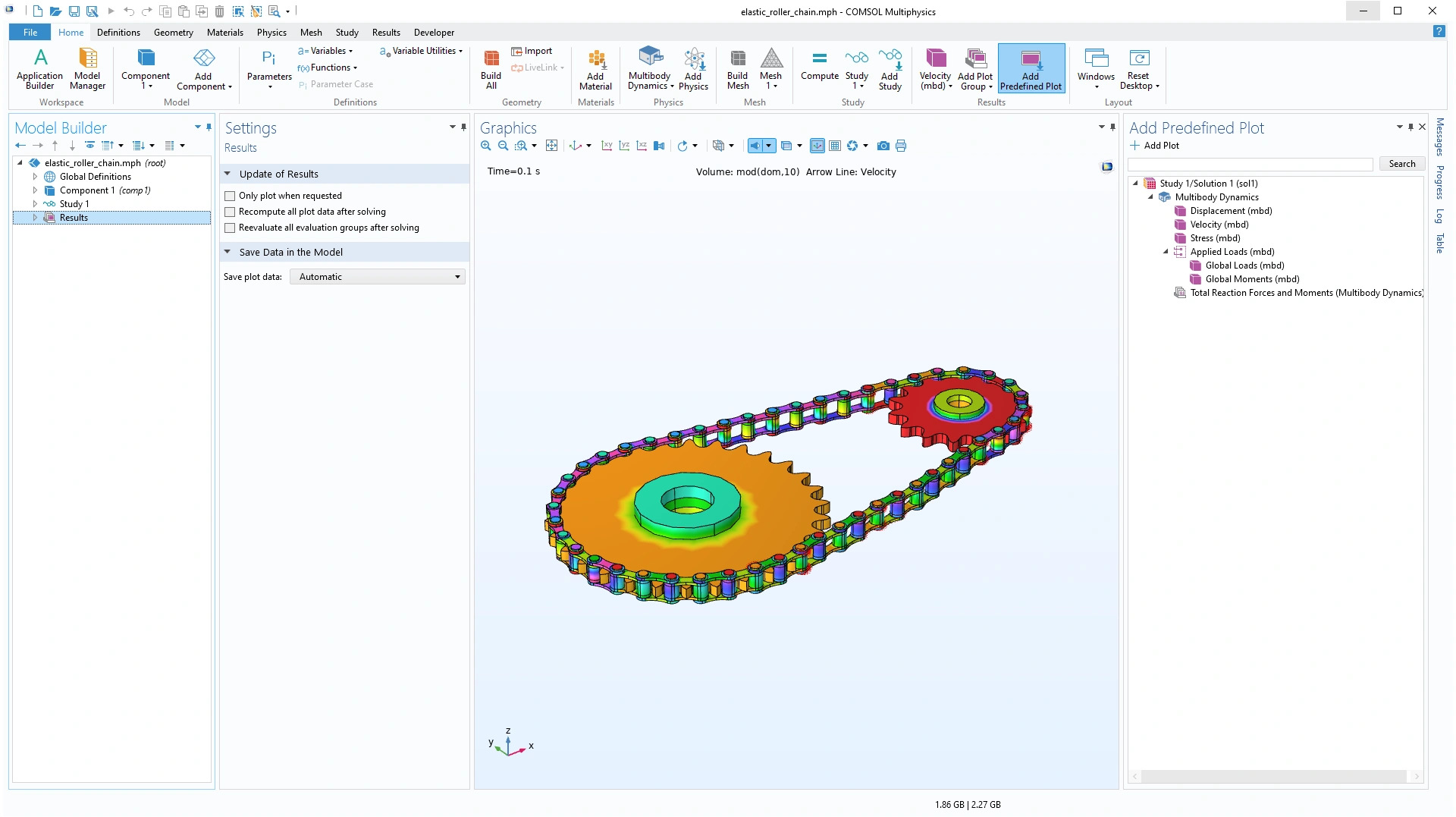Open the Physics ribbon tab

pos(271,33)
